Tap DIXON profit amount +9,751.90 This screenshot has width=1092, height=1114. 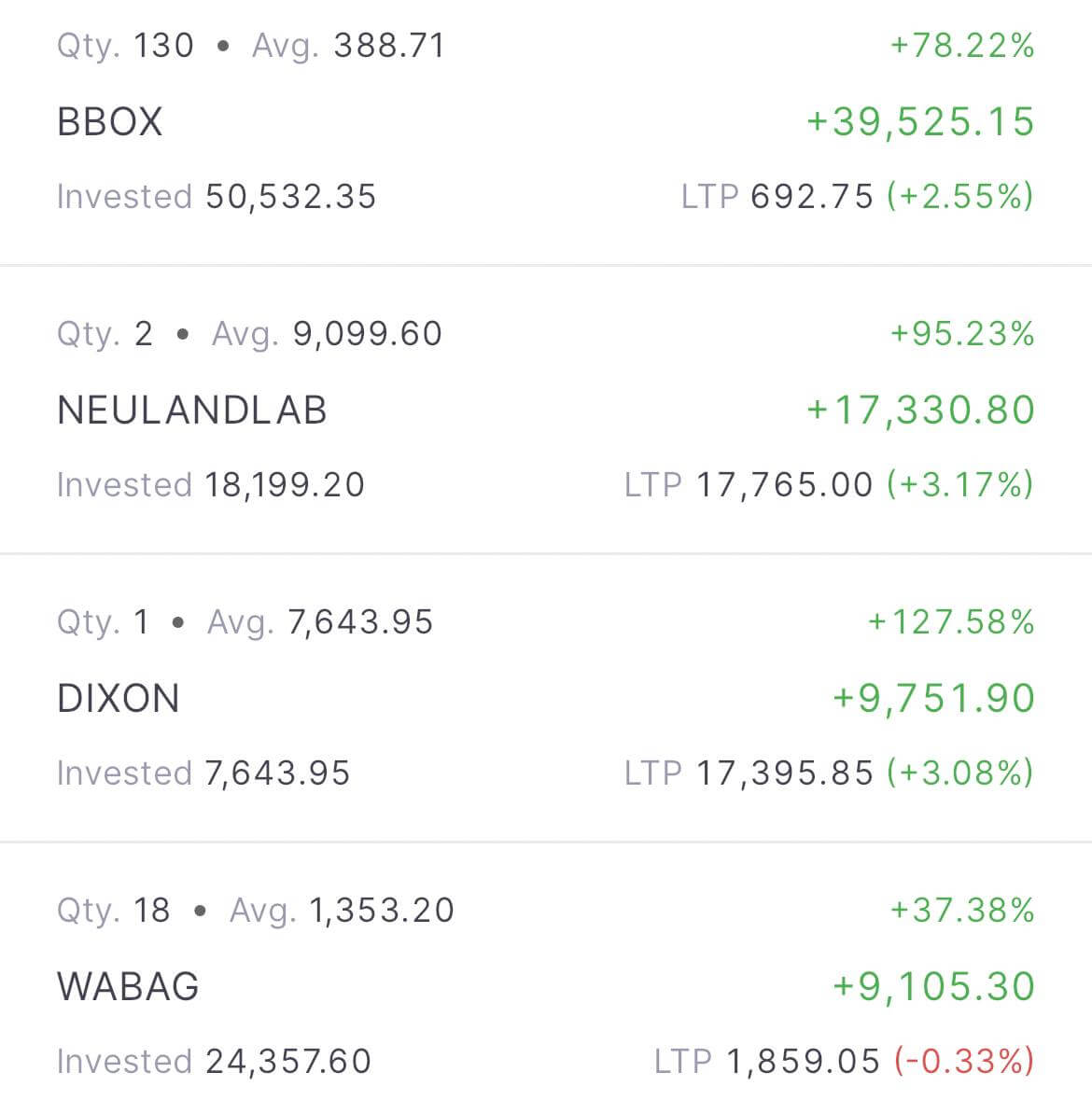[x=933, y=699]
